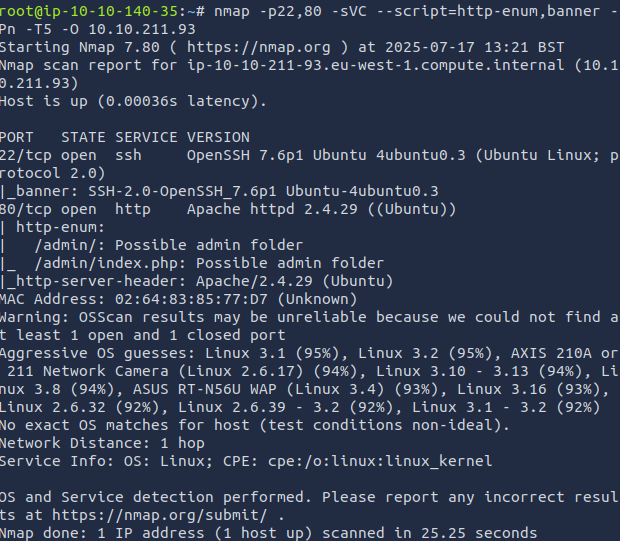Click the root@ip-10-10-140-35 prompt text
620x541 pixels.
click(89, 11)
